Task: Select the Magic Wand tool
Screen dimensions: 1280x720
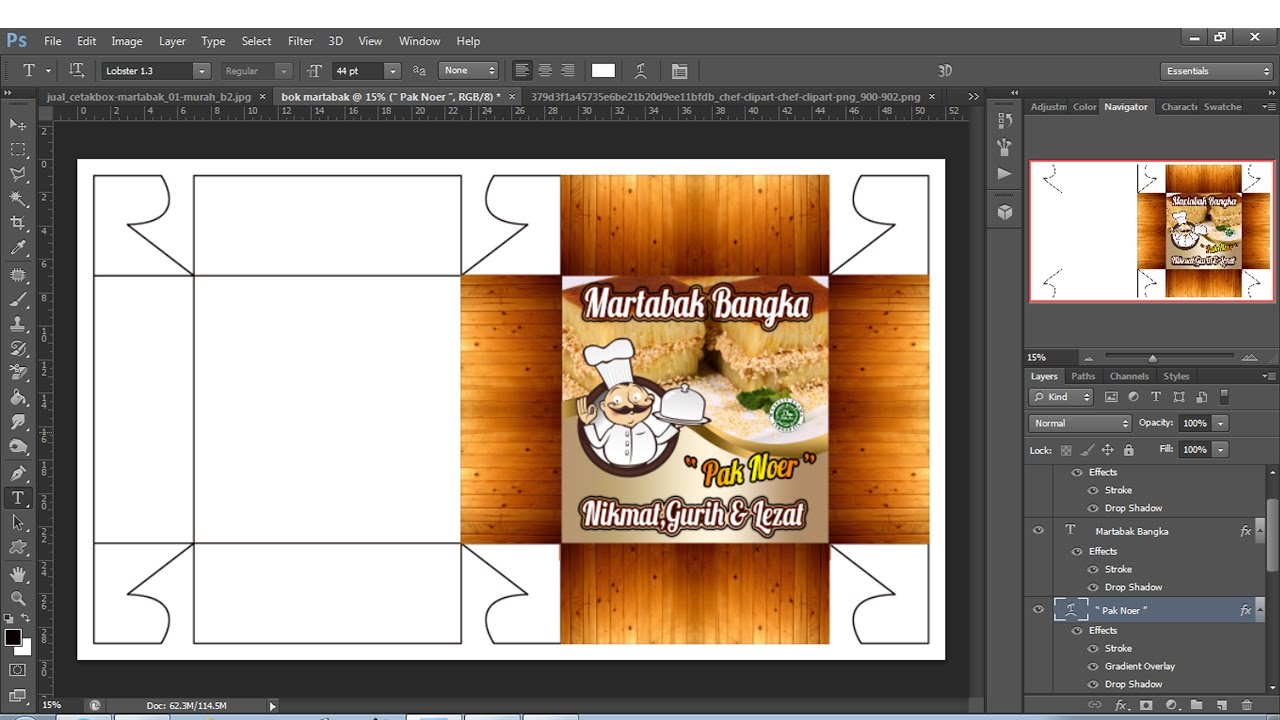Action: coord(18,199)
